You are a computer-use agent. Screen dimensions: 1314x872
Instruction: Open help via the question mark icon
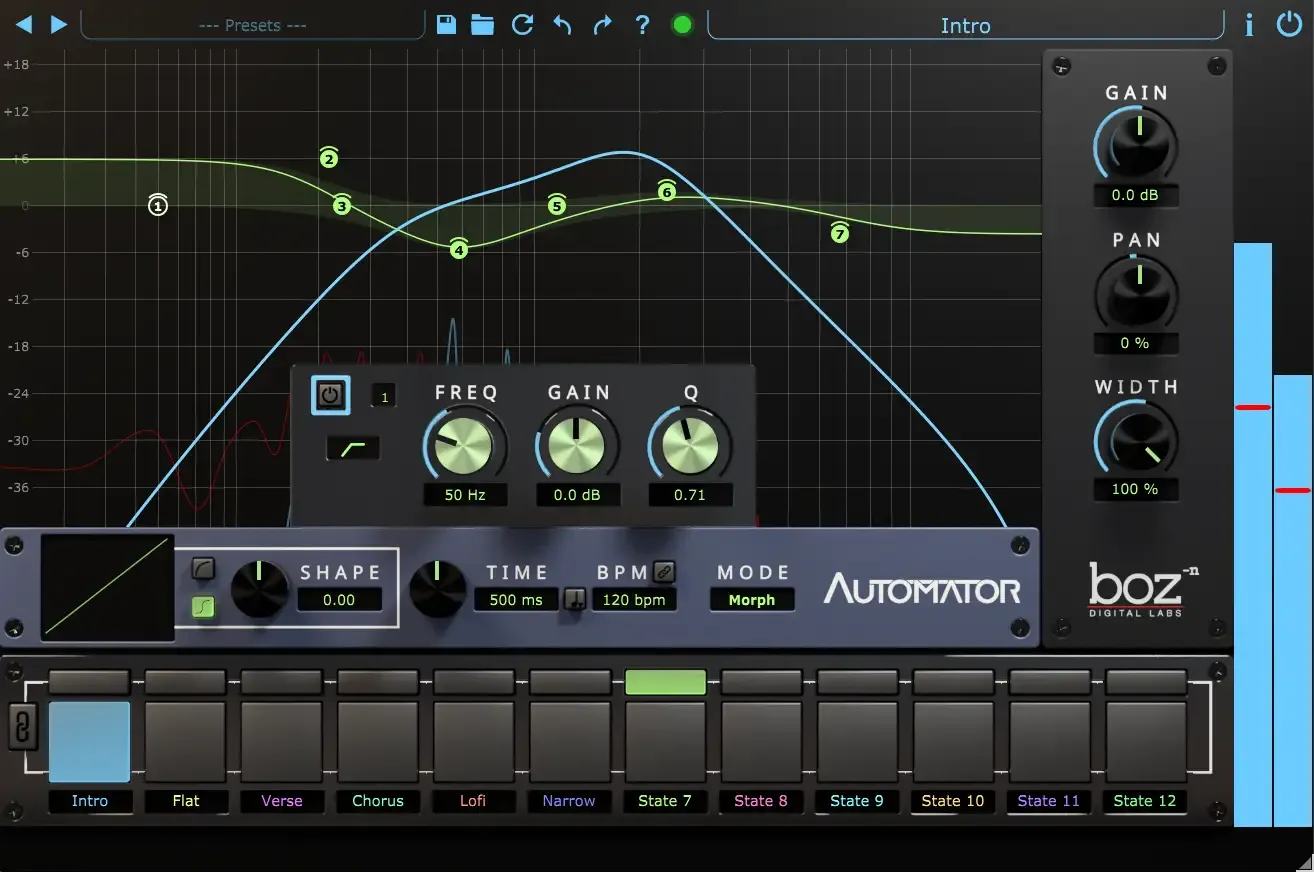[x=643, y=24]
